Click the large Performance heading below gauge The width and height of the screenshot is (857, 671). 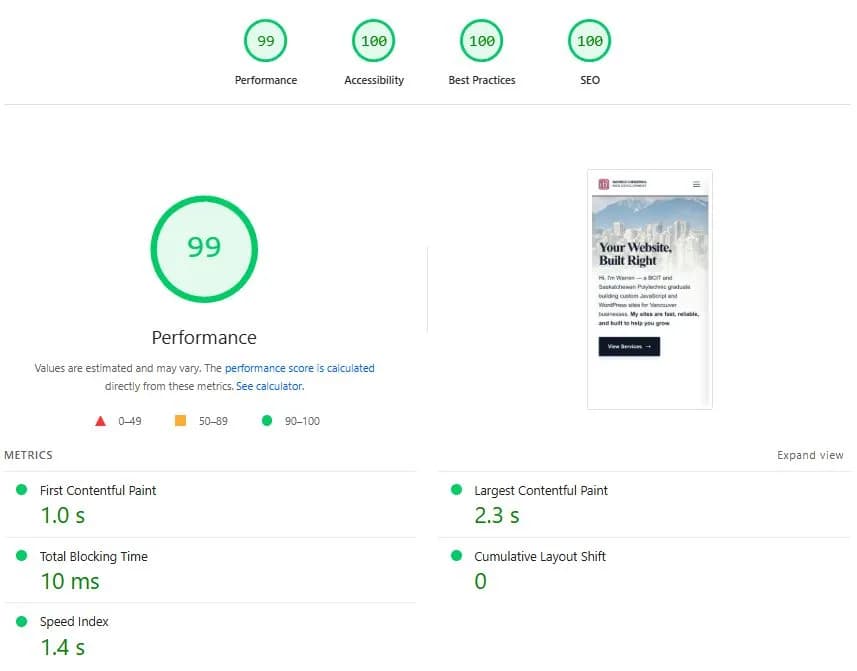pos(204,337)
